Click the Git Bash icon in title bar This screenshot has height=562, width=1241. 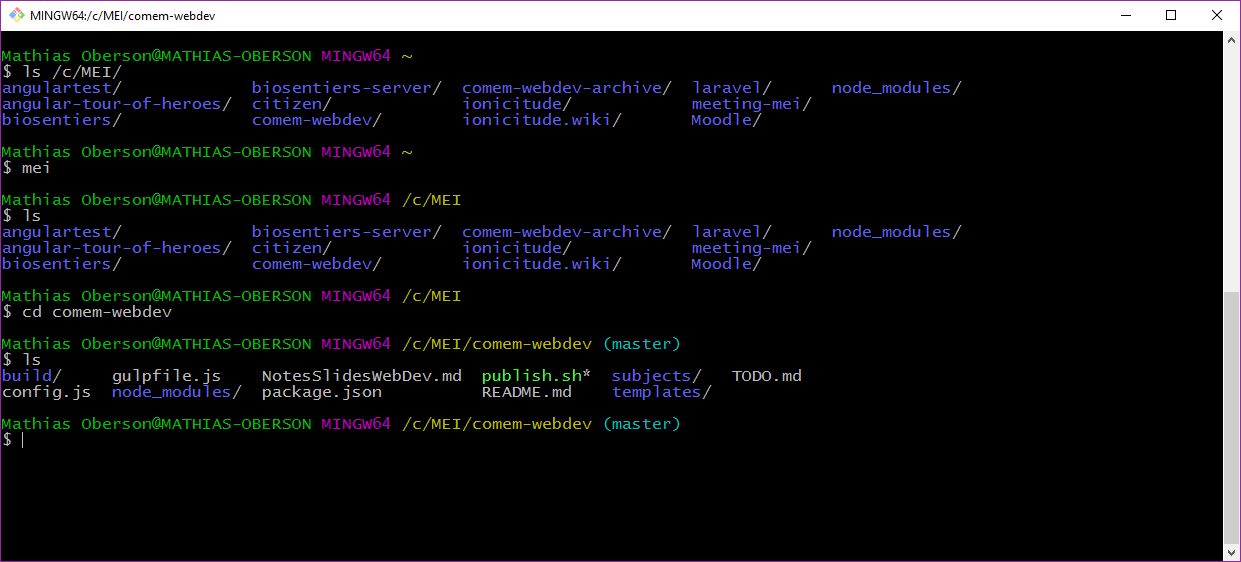point(17,16)
